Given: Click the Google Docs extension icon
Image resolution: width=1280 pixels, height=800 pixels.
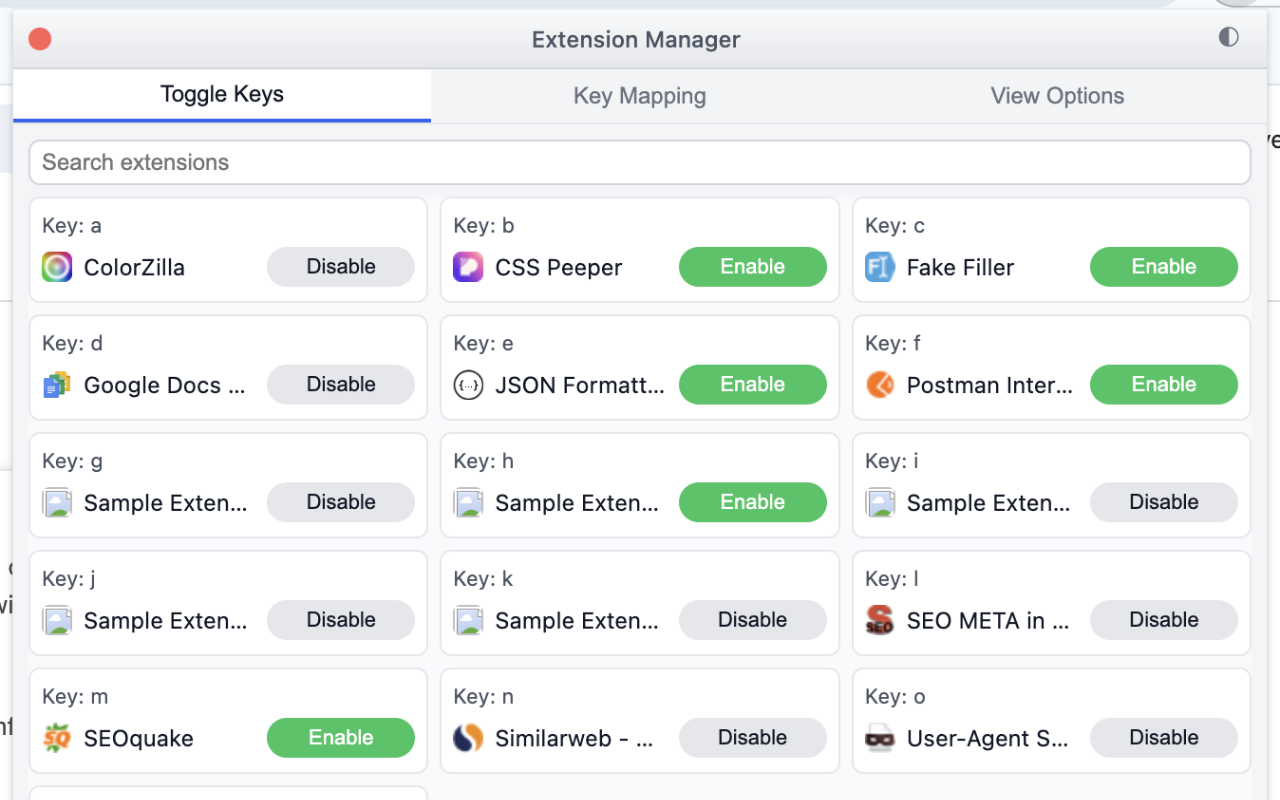Looking at the screenshot, I should tap(57, 385).
